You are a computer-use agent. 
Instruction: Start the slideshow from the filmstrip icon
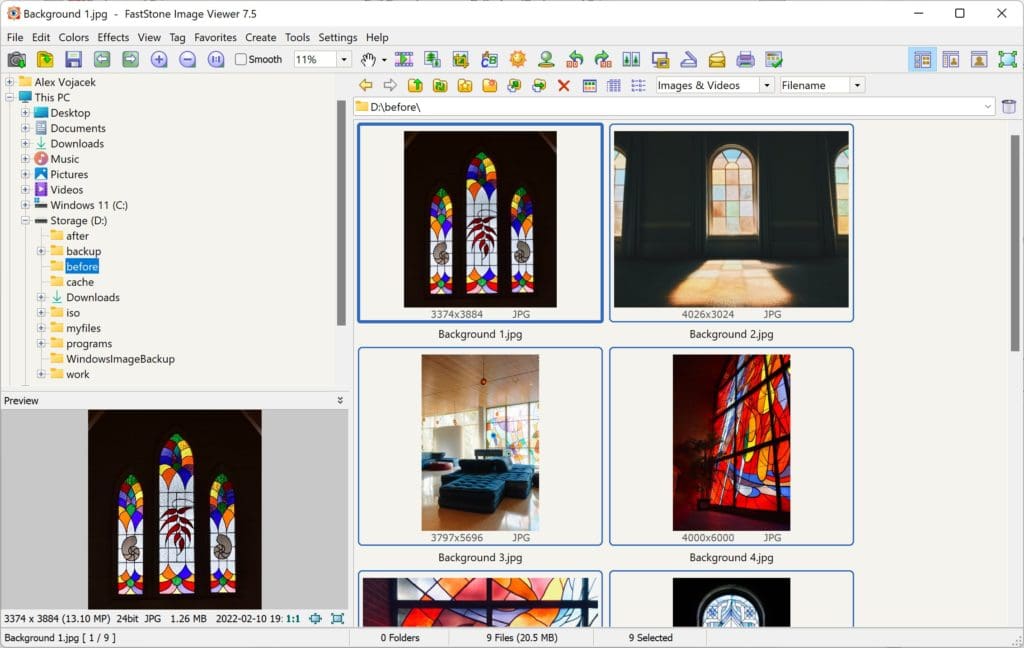[404, 59]
